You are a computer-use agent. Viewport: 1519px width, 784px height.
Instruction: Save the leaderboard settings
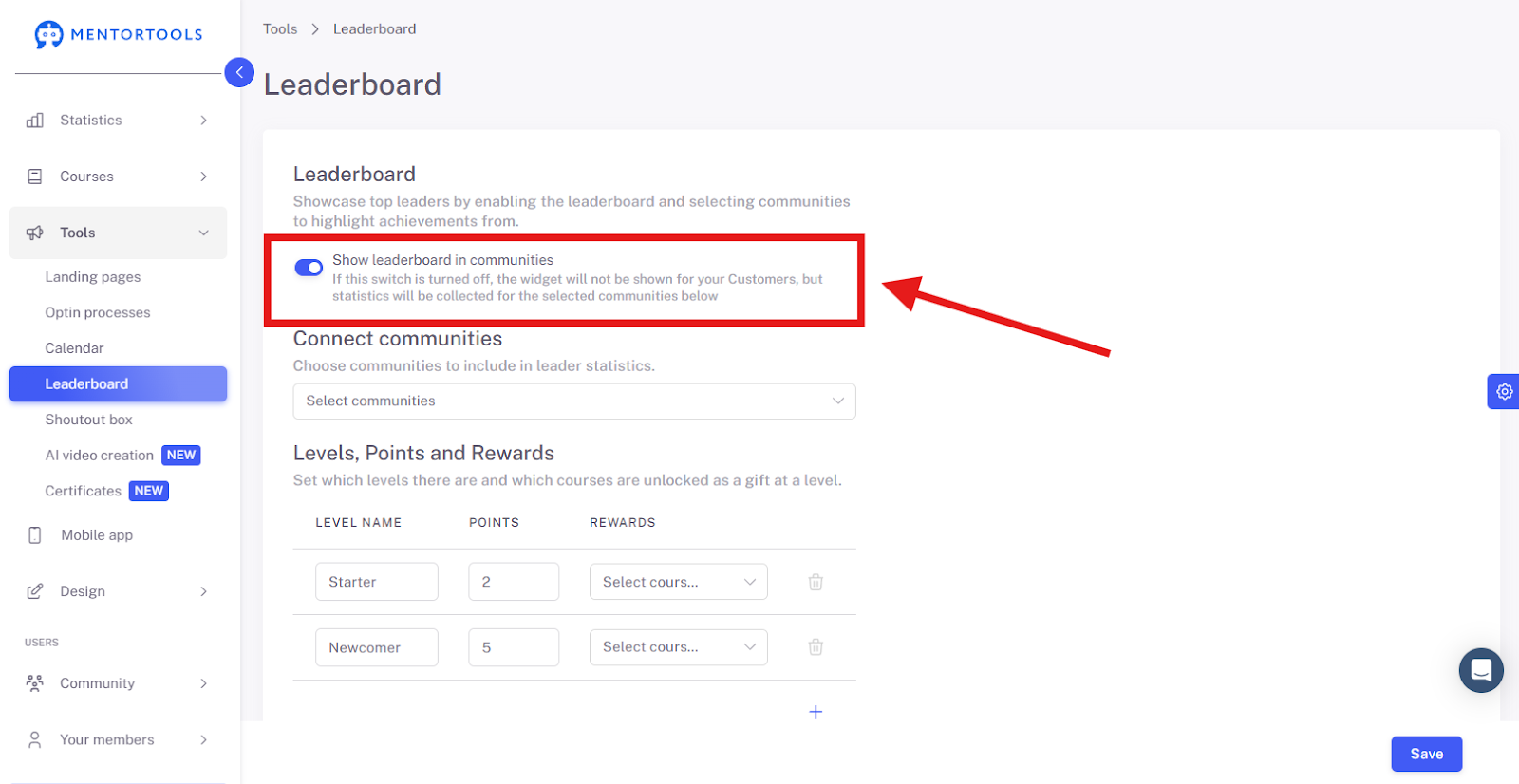(1427, 754)
